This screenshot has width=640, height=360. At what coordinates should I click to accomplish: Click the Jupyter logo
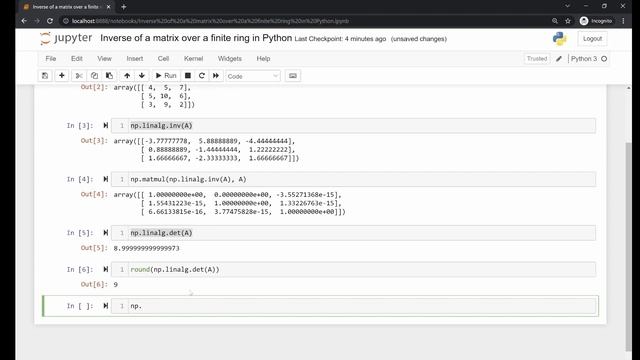pos(66,38)
